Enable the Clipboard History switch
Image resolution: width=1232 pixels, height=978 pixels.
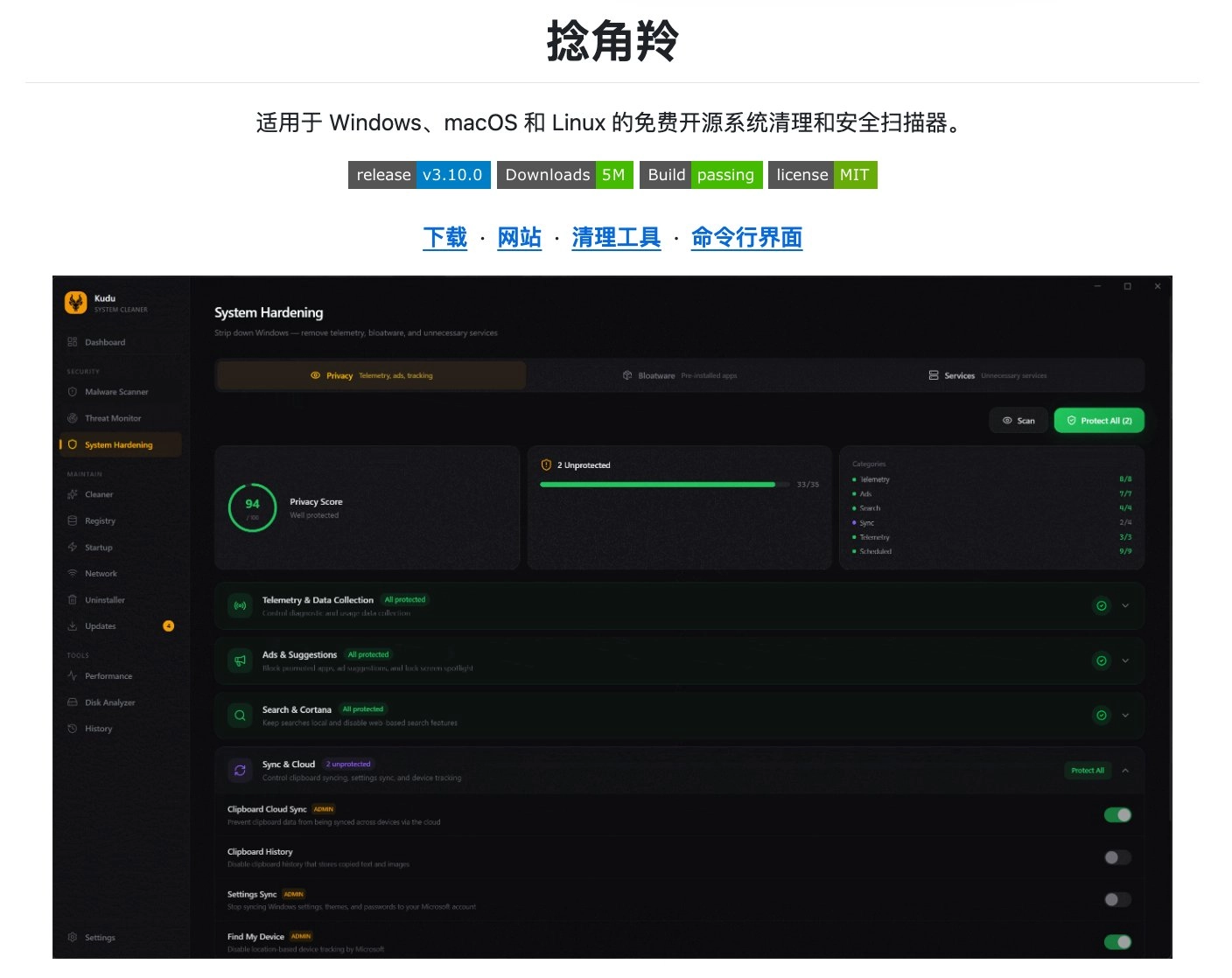click(x=1117, y=857)
